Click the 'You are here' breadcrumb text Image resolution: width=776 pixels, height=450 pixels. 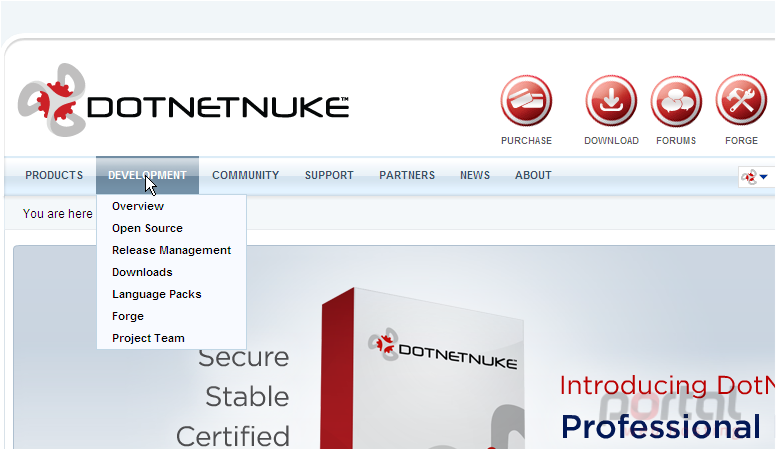pyautogui.click(x=57, y=214)
